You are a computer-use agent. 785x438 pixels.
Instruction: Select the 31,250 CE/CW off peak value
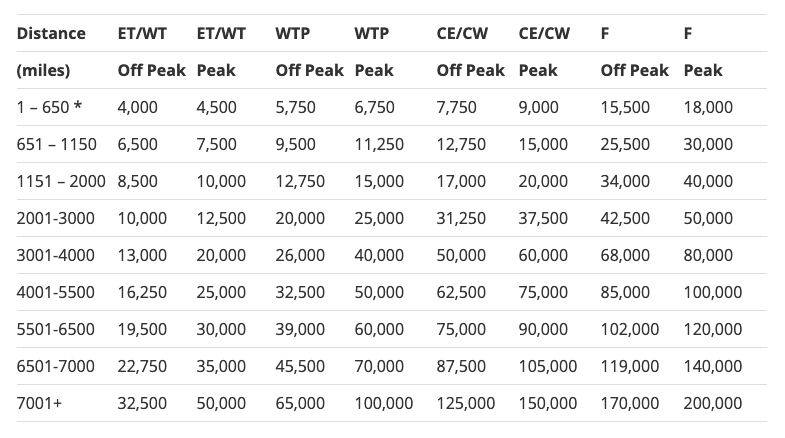[461, 218]
